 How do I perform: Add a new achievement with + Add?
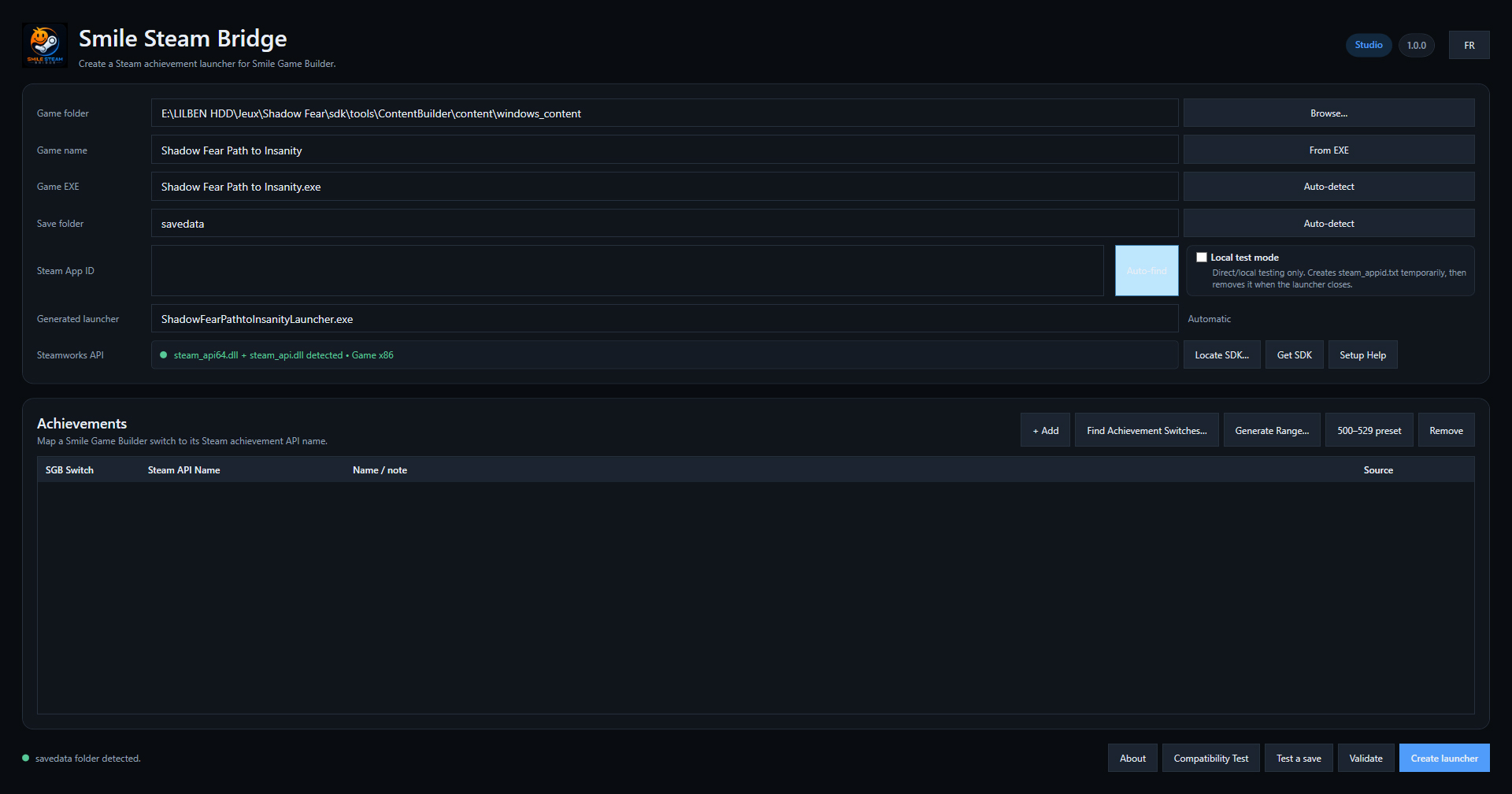1046,431
